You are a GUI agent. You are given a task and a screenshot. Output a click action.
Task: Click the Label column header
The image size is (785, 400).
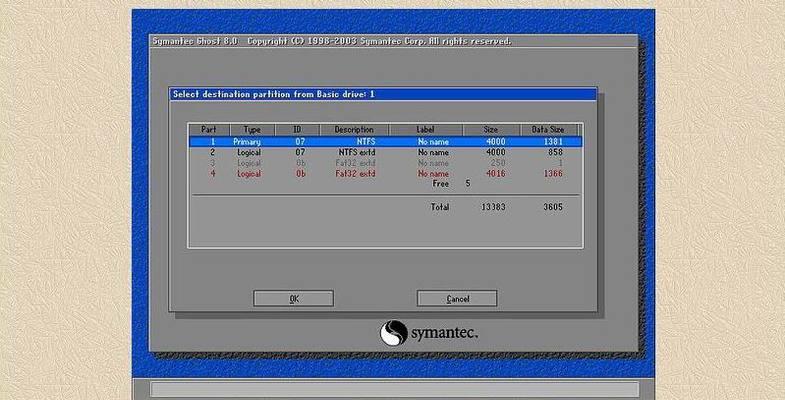pos(426,130)
